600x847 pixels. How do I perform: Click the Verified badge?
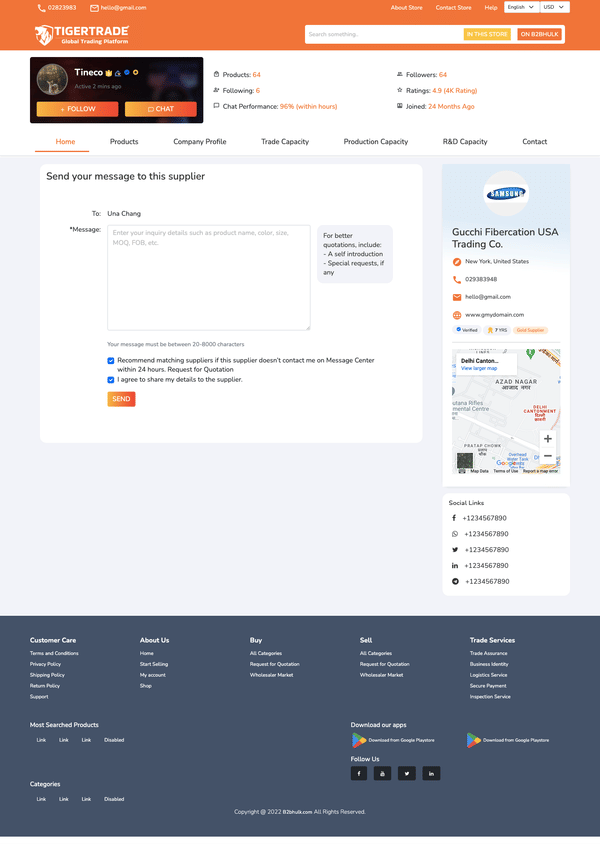point(467,330)
